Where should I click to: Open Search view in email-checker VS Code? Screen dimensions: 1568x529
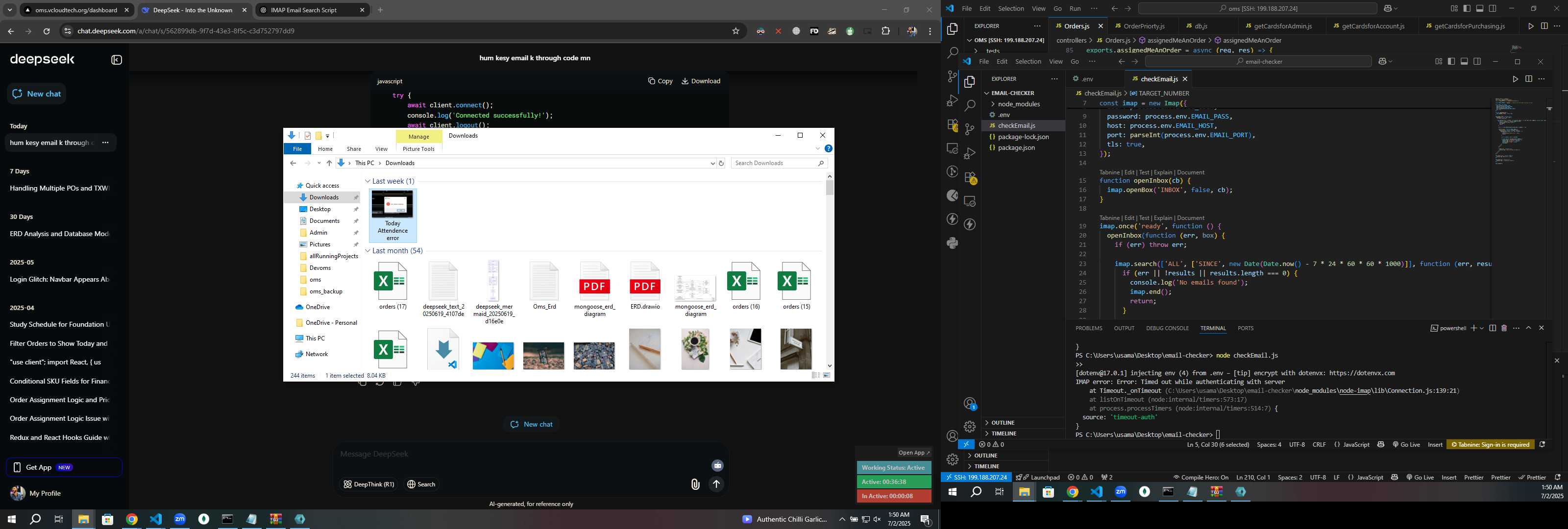tap(970, 105)
